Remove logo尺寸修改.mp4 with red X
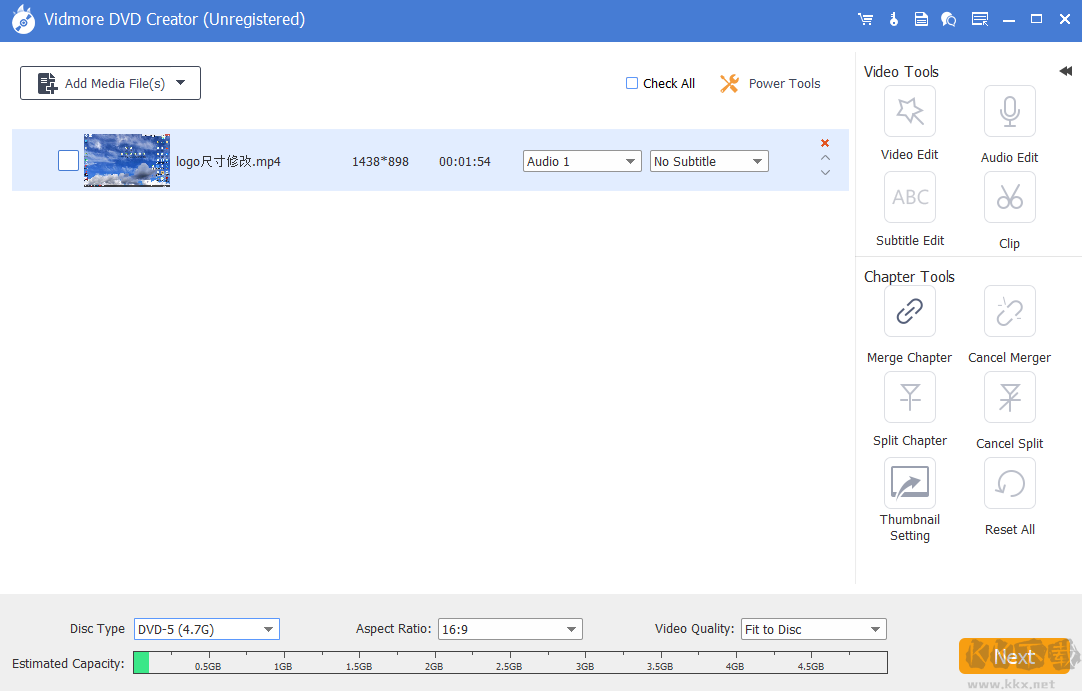This screenshot has height=691, width=1082. coord(825,143)
